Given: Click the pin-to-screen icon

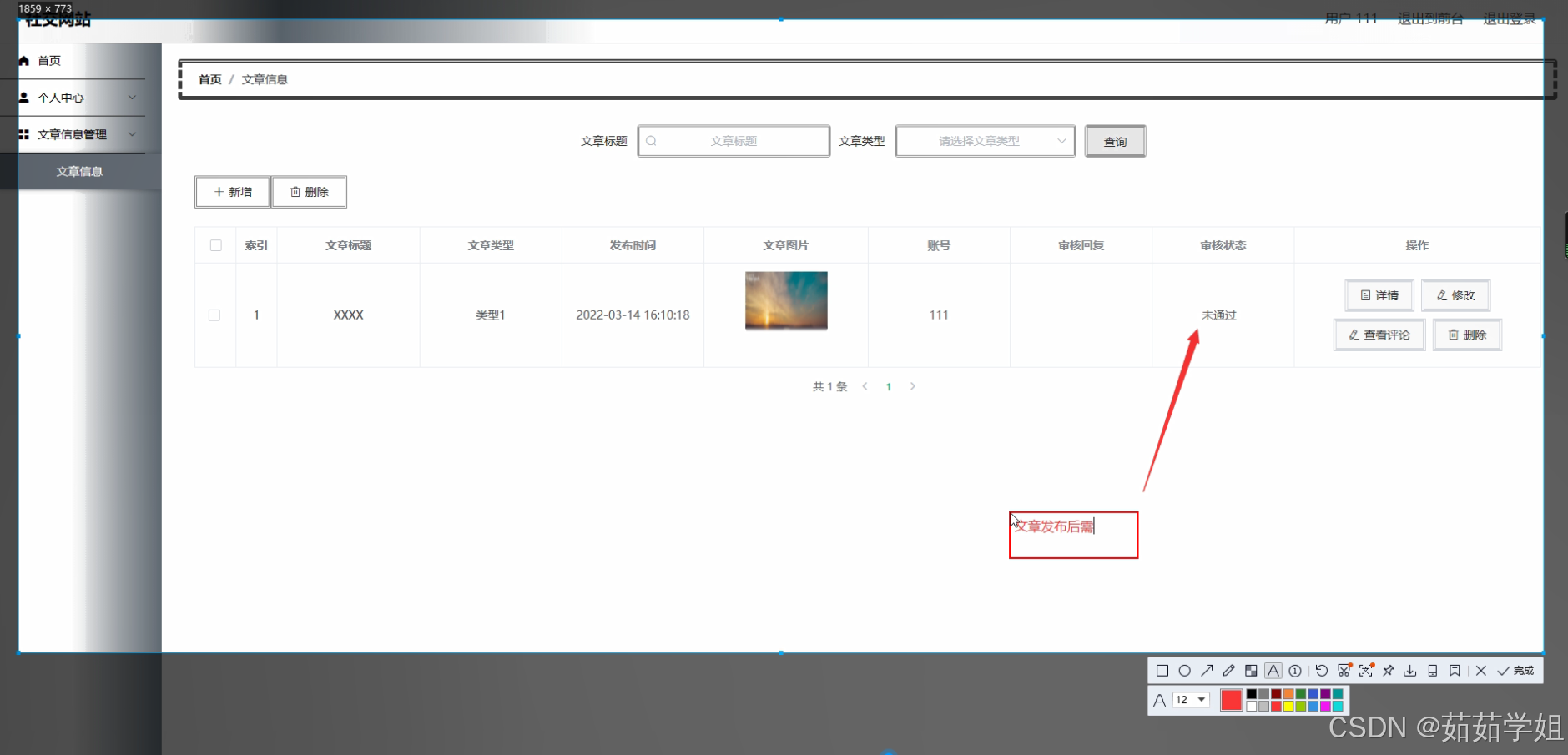Looking at the screenshot, I should (x=1388, y=671).
